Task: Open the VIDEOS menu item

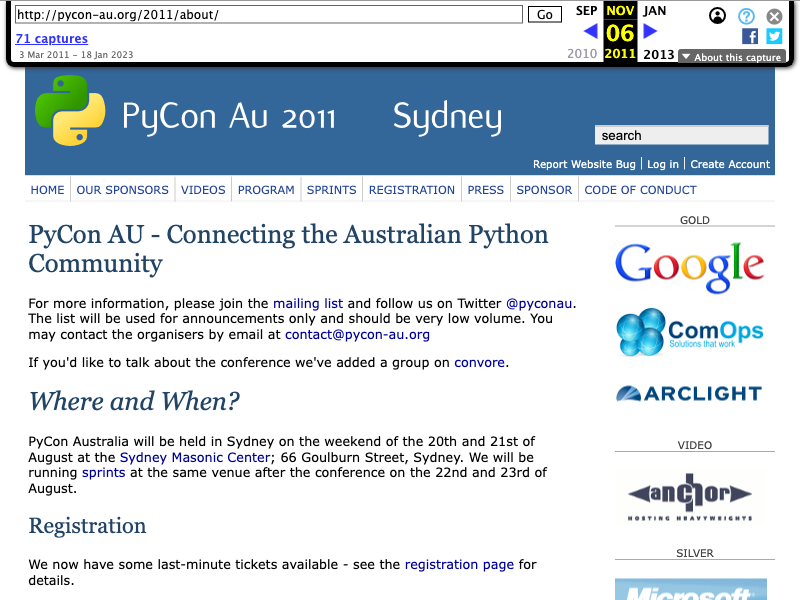Action: (x=203, y=190)
